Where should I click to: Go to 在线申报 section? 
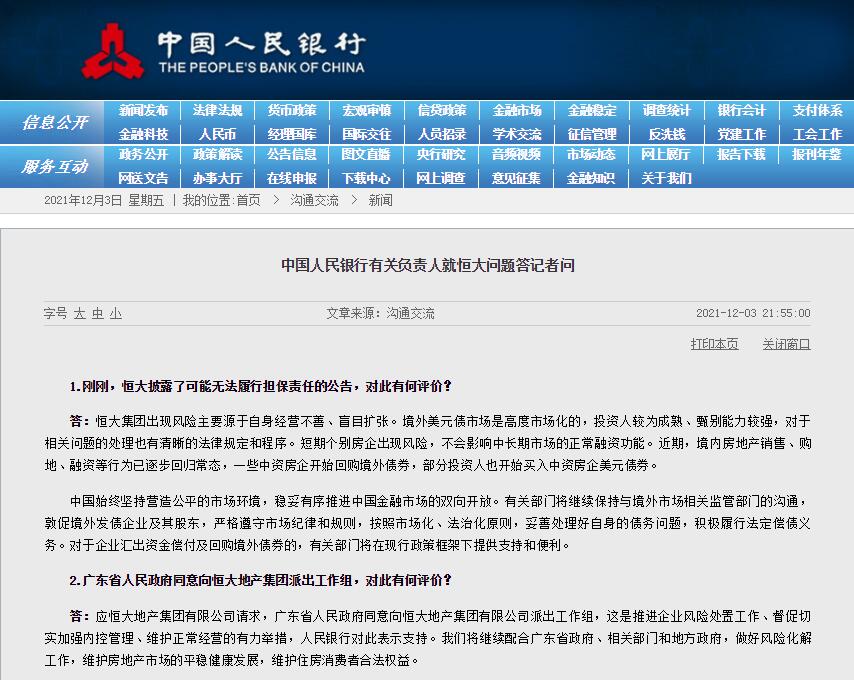click(292, 178)
